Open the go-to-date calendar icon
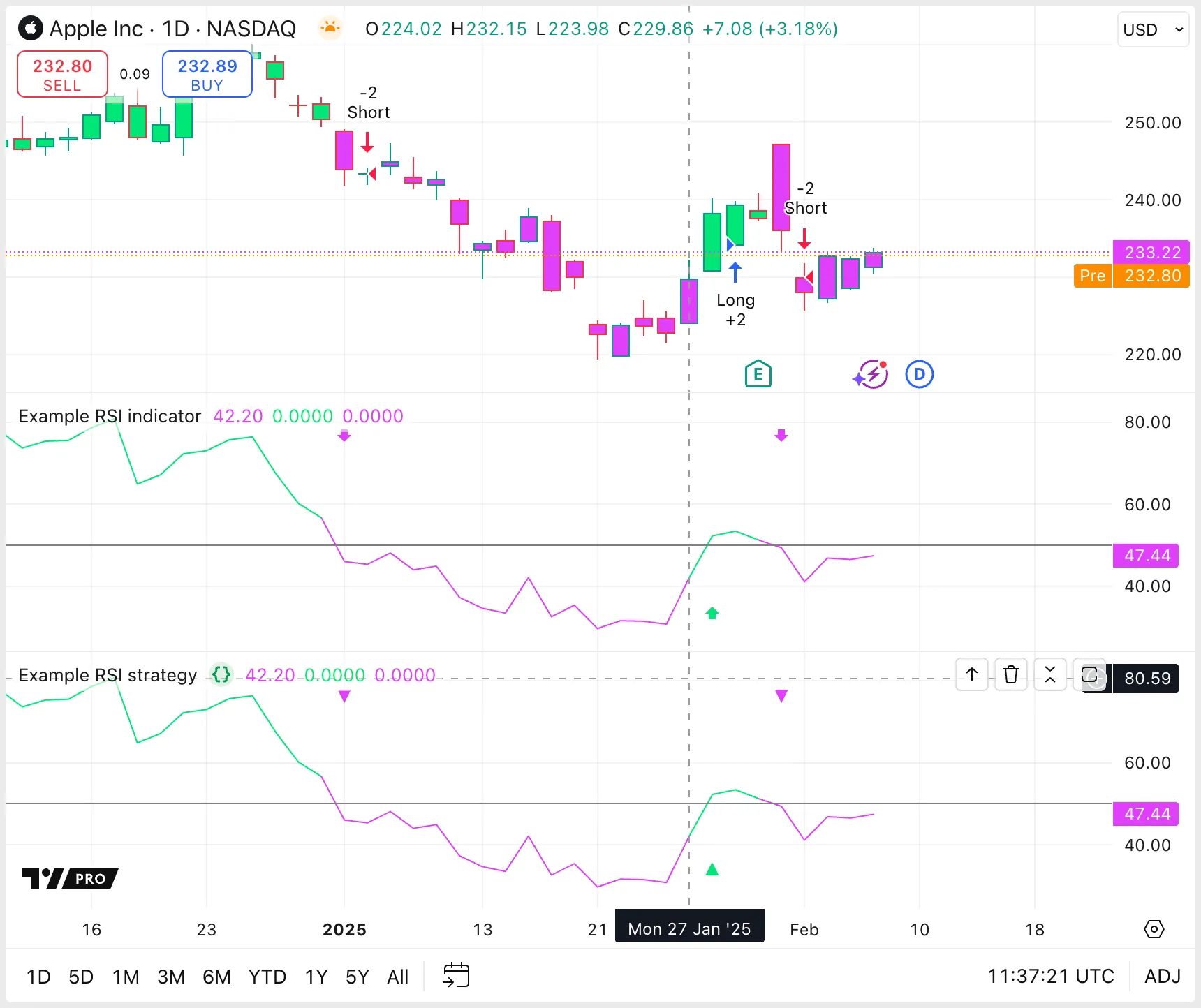1201x1008 pixels. (x=456, y=975)
